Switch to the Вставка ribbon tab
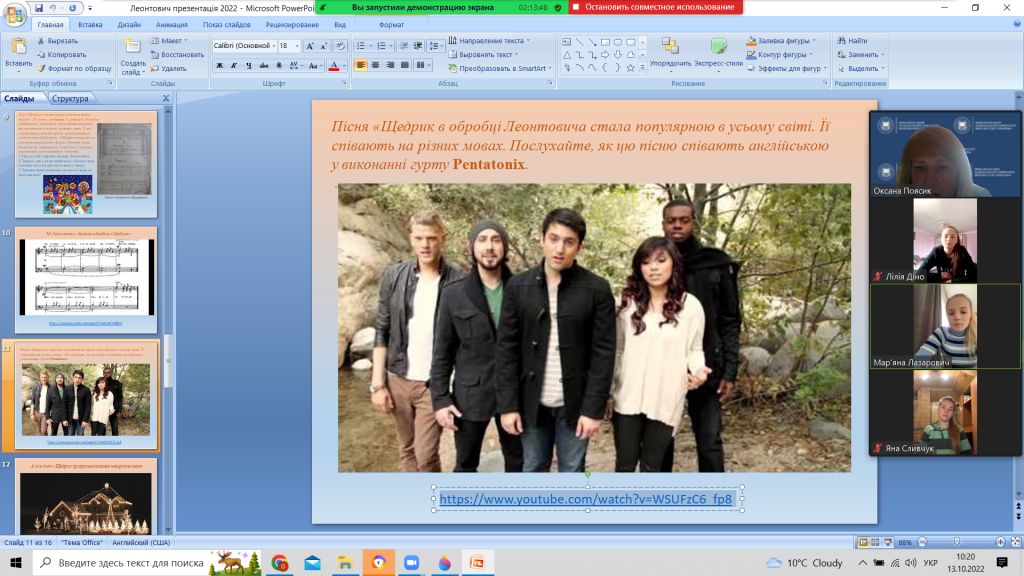The width and height of the screenshot is (1024, 576). pos(90,24)
